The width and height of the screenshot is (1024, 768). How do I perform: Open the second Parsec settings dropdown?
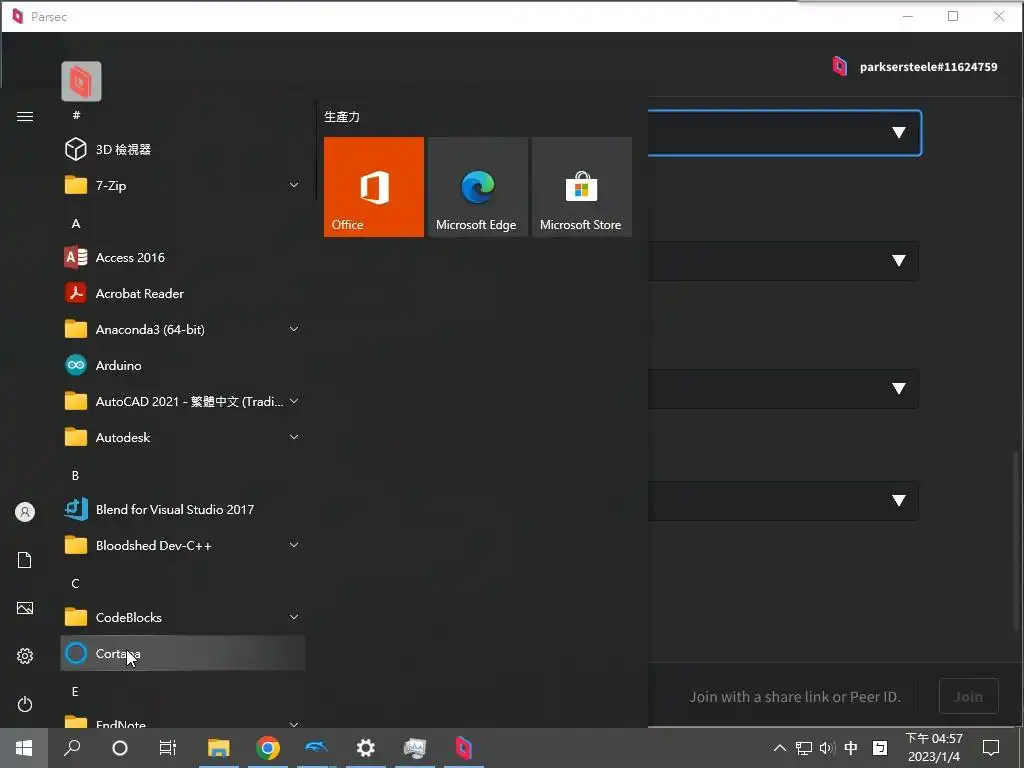[x=783, y=261]
